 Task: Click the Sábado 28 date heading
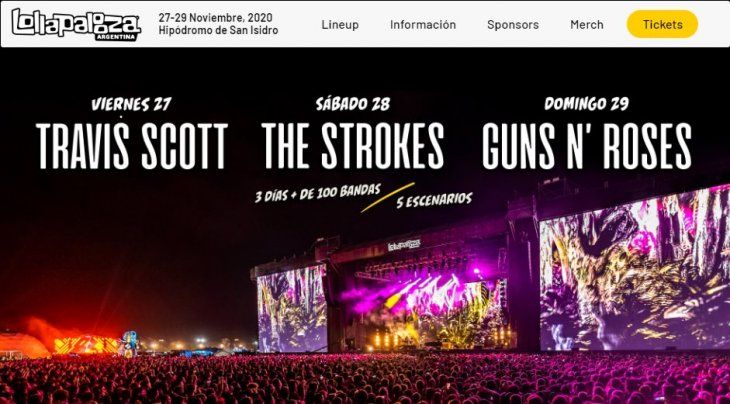(353, 104)
